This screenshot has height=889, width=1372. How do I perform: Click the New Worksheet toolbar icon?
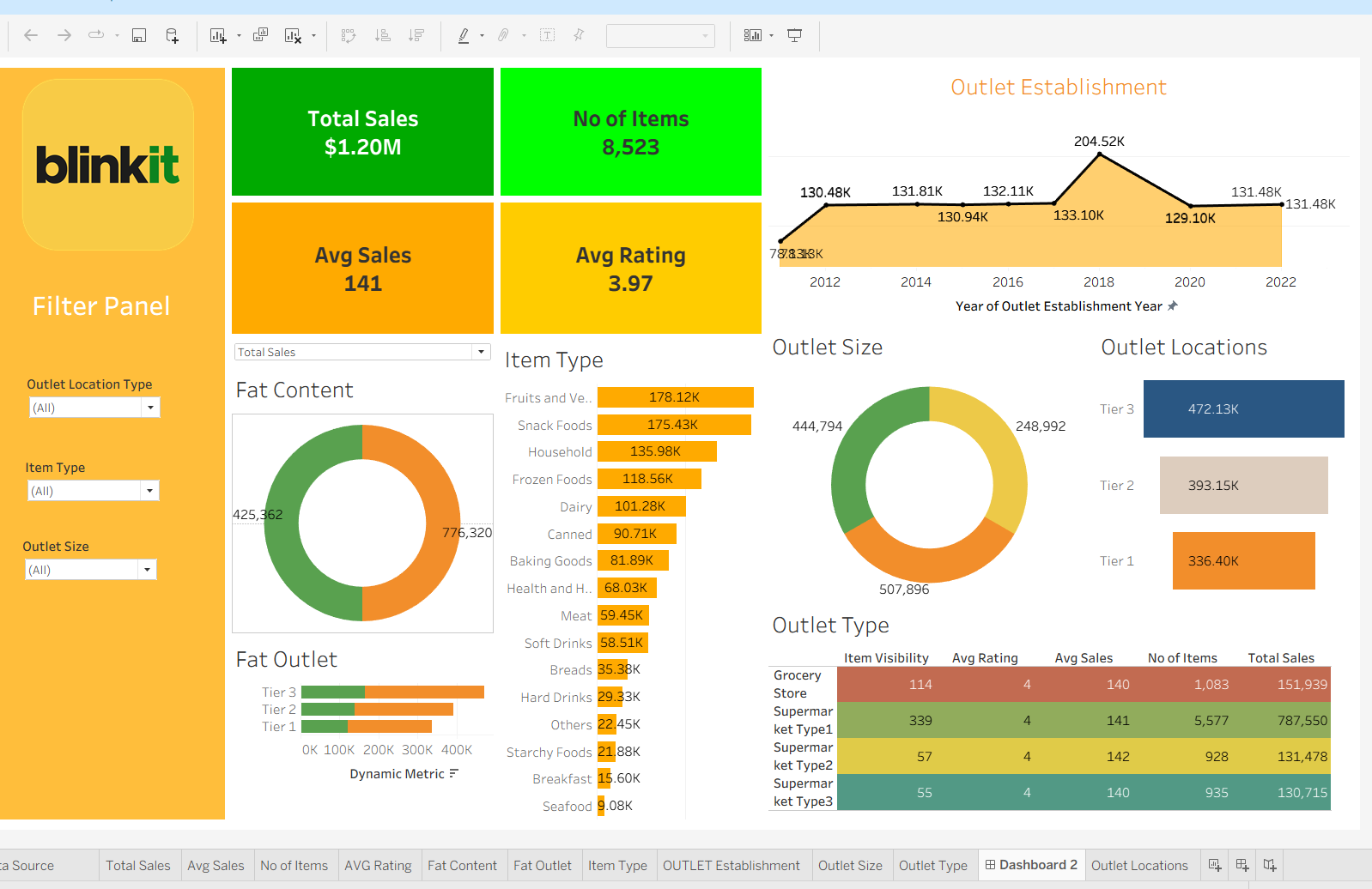tap(218, 35)
